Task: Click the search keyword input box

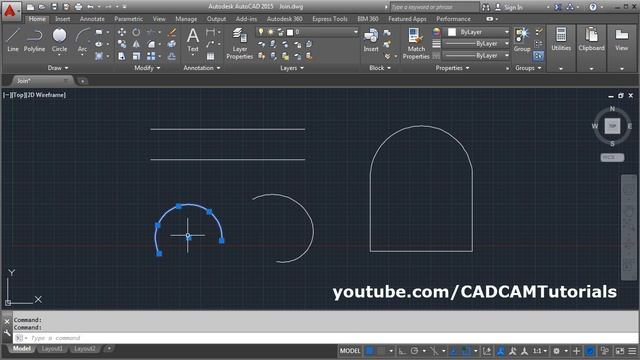Action: coord(435,7)
